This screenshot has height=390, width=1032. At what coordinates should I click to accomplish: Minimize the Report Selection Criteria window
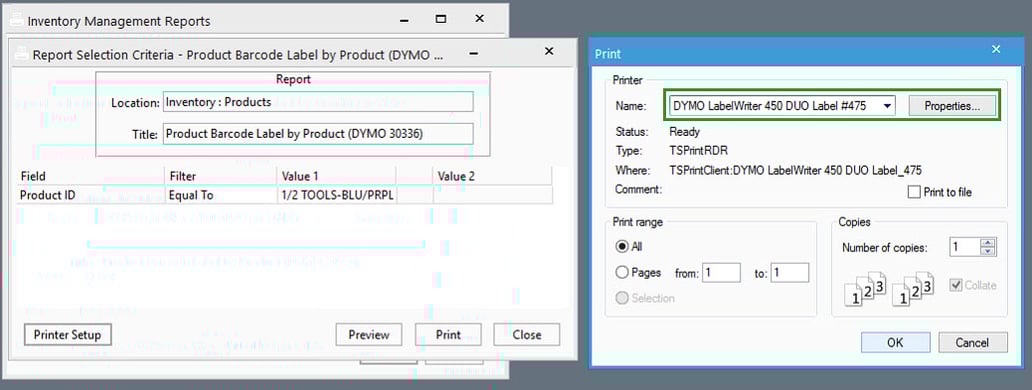[474, 53]
